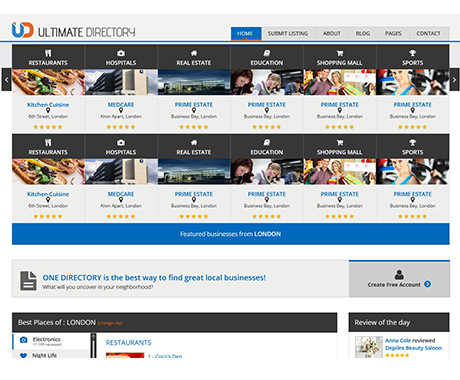The width and height of the screenshot is (460, 380).
Task: Open the About page from the navigation
Action: pyautogui.click(x=332, y=34)
